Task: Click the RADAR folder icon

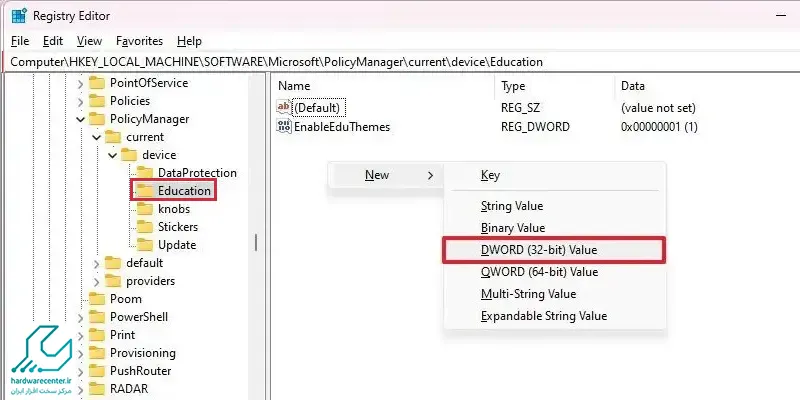Action: tap(97, 389)
